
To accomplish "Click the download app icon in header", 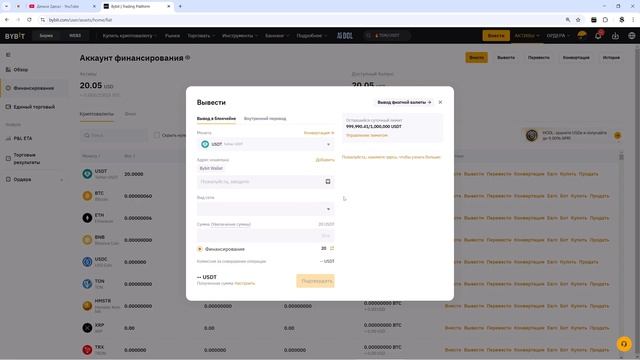I will point(615,36).
